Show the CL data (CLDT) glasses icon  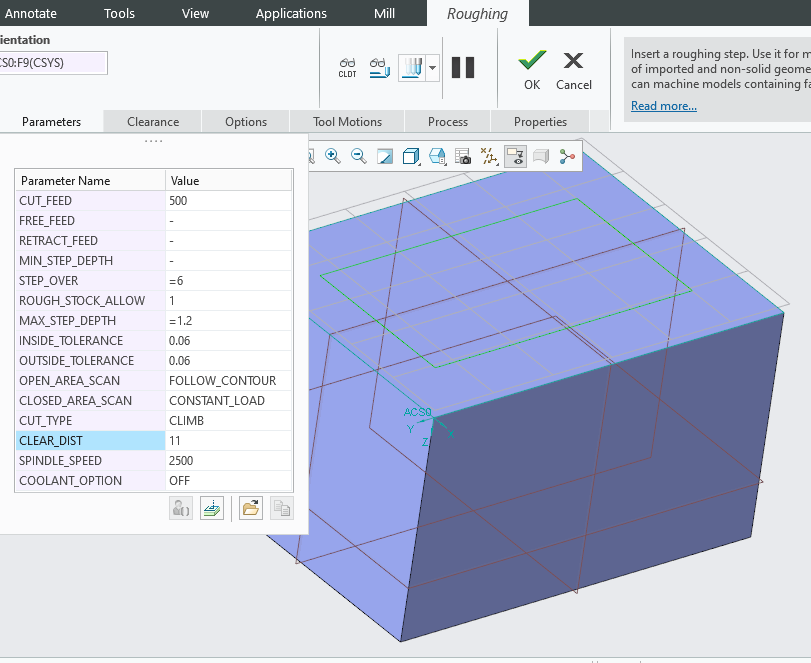click(x=347, y=68)
